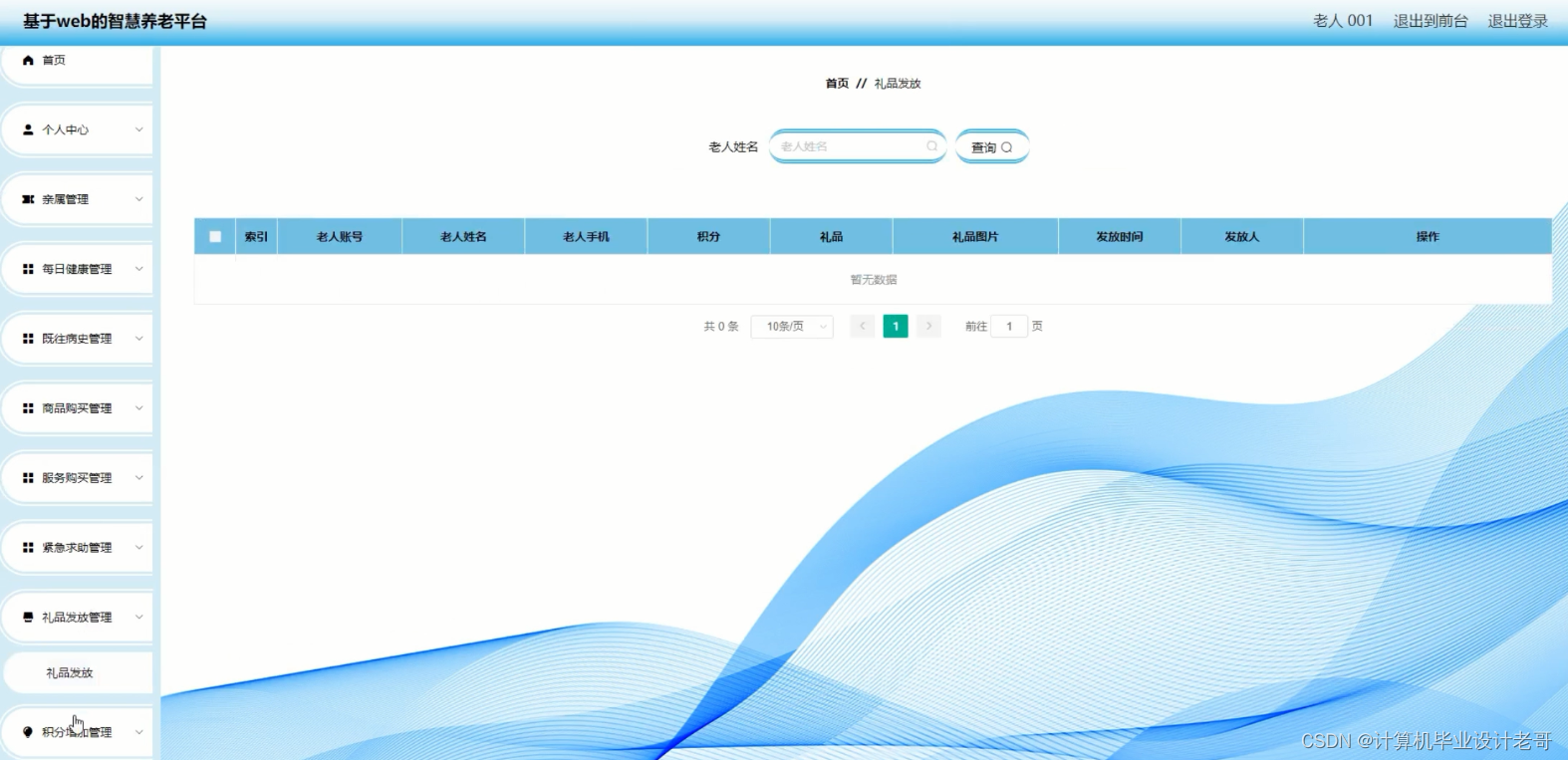Click the 礼品发放管理 sidebar icon
The image size is (1568, 760).
(x=28, y=618)
